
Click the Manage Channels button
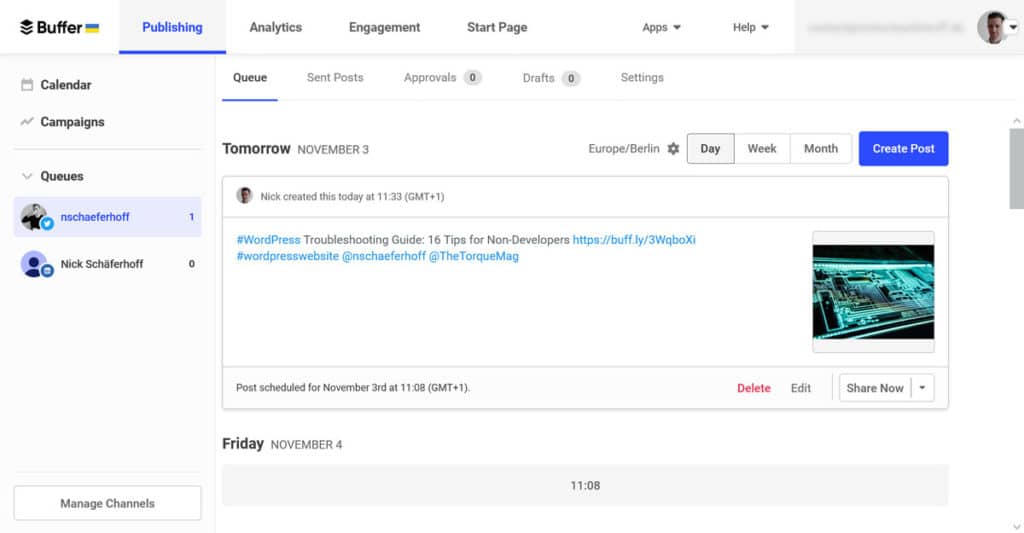[x=108, y=503]
